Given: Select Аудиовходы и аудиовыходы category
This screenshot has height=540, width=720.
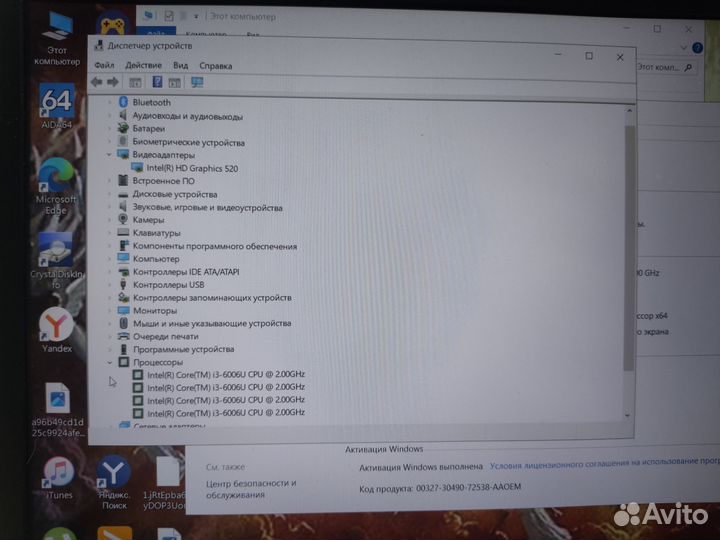Looking at the screenshot, I should tap(187, 117).
